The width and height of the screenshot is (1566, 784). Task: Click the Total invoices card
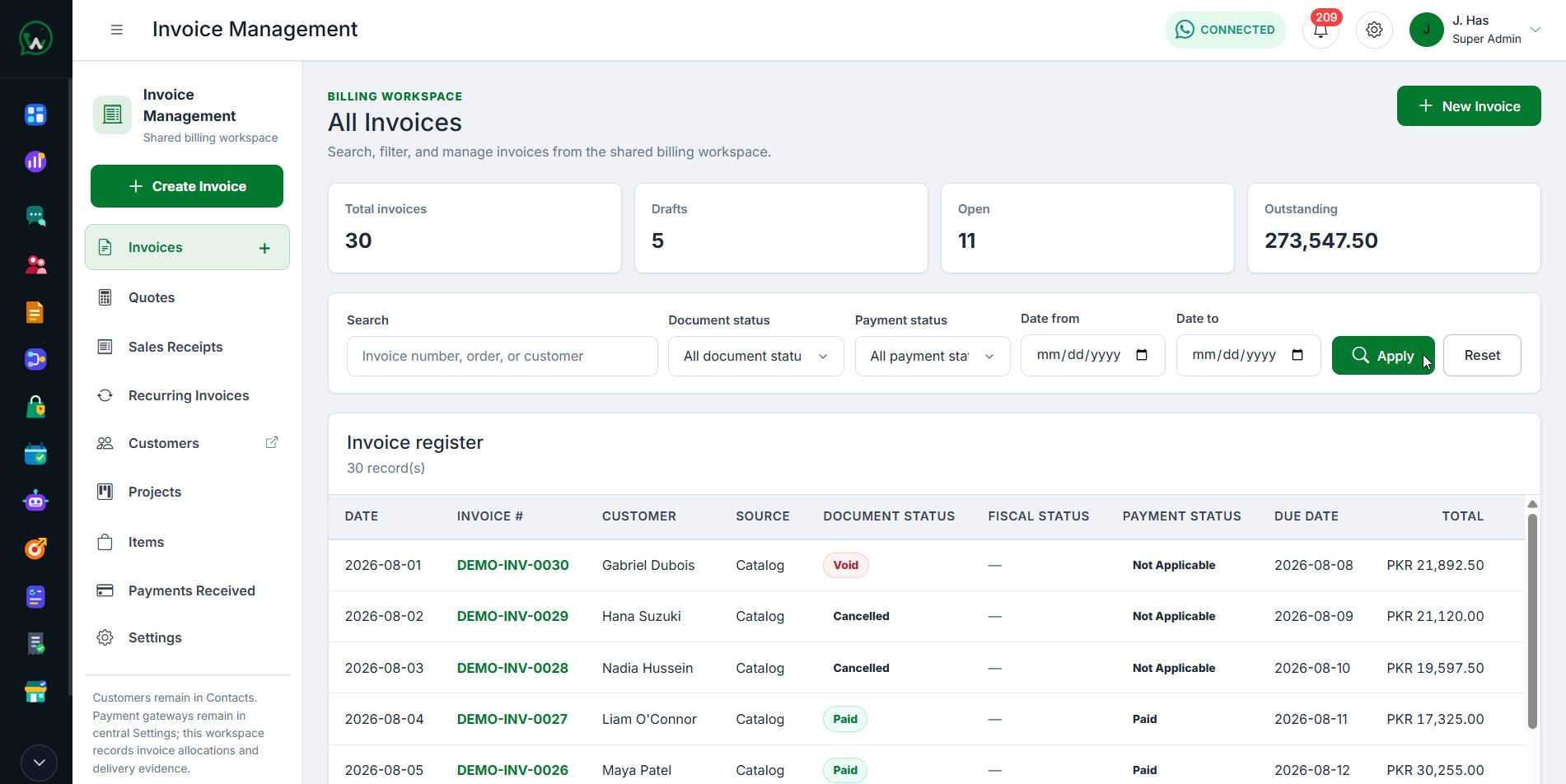[x=474, y=228]
